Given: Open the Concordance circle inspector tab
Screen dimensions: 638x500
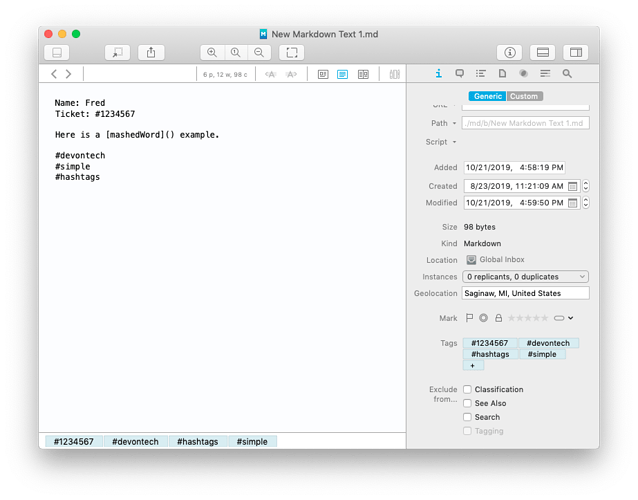Looking at the screenshot, I should pyautogui.click(x=524, y=74).
